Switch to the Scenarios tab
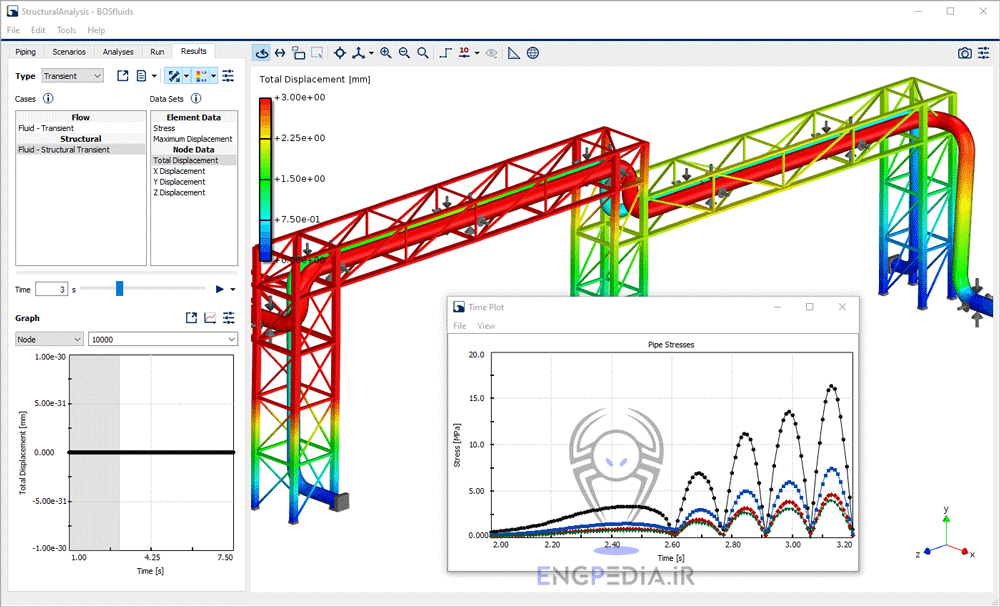Viewport: 1000px width, 607px height. (x=68, y=51)
